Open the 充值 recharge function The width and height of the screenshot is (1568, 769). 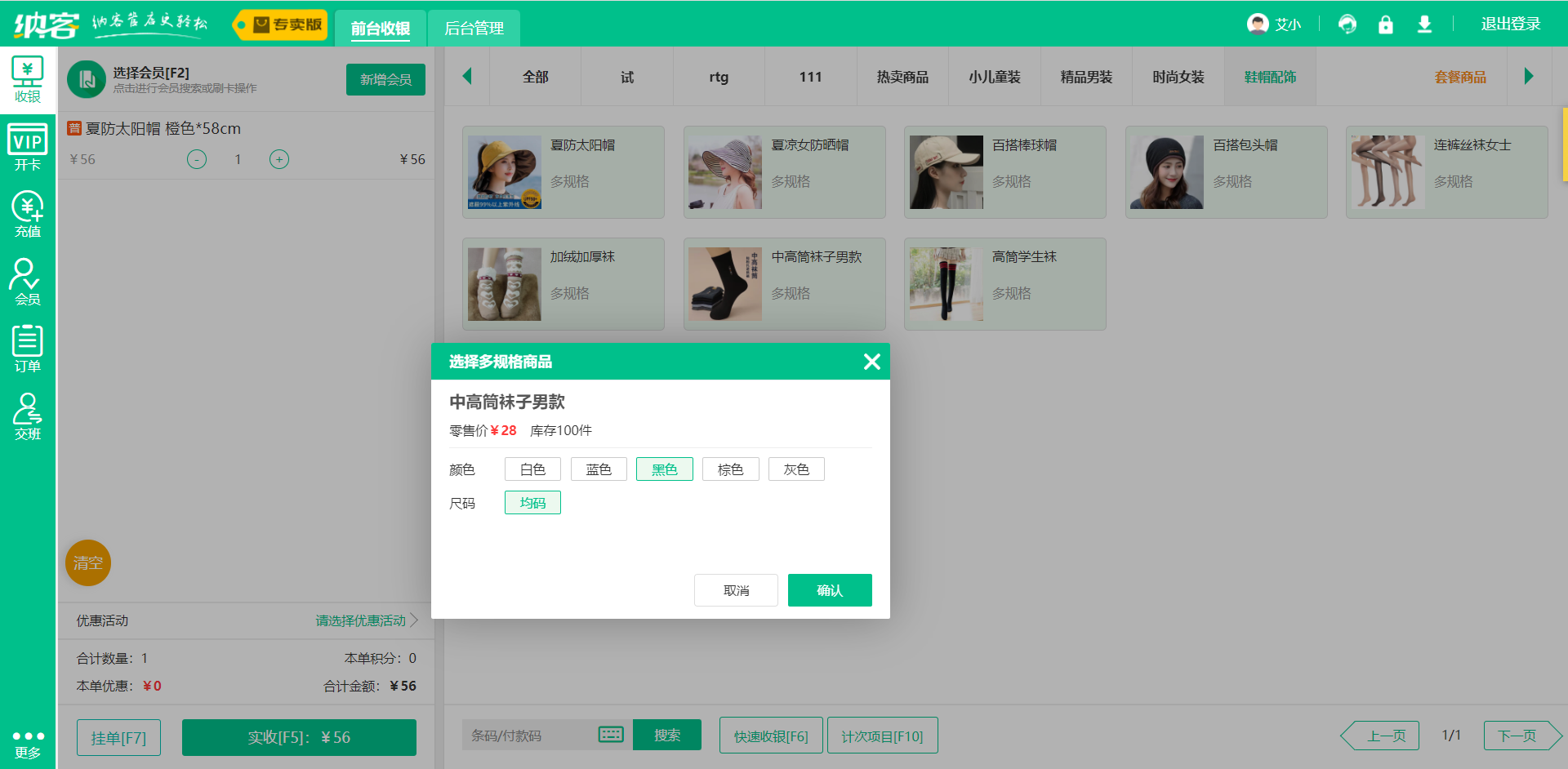pos(27,215)
